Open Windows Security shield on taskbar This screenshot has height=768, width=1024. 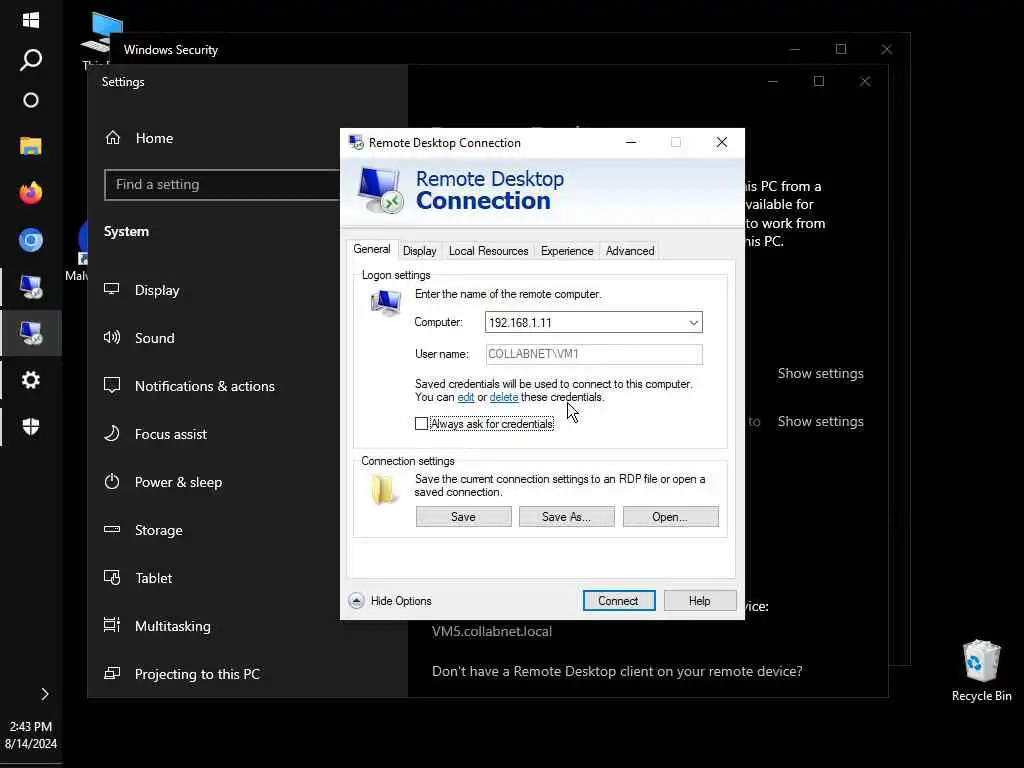pyautogui.click(x=31, y=426)
